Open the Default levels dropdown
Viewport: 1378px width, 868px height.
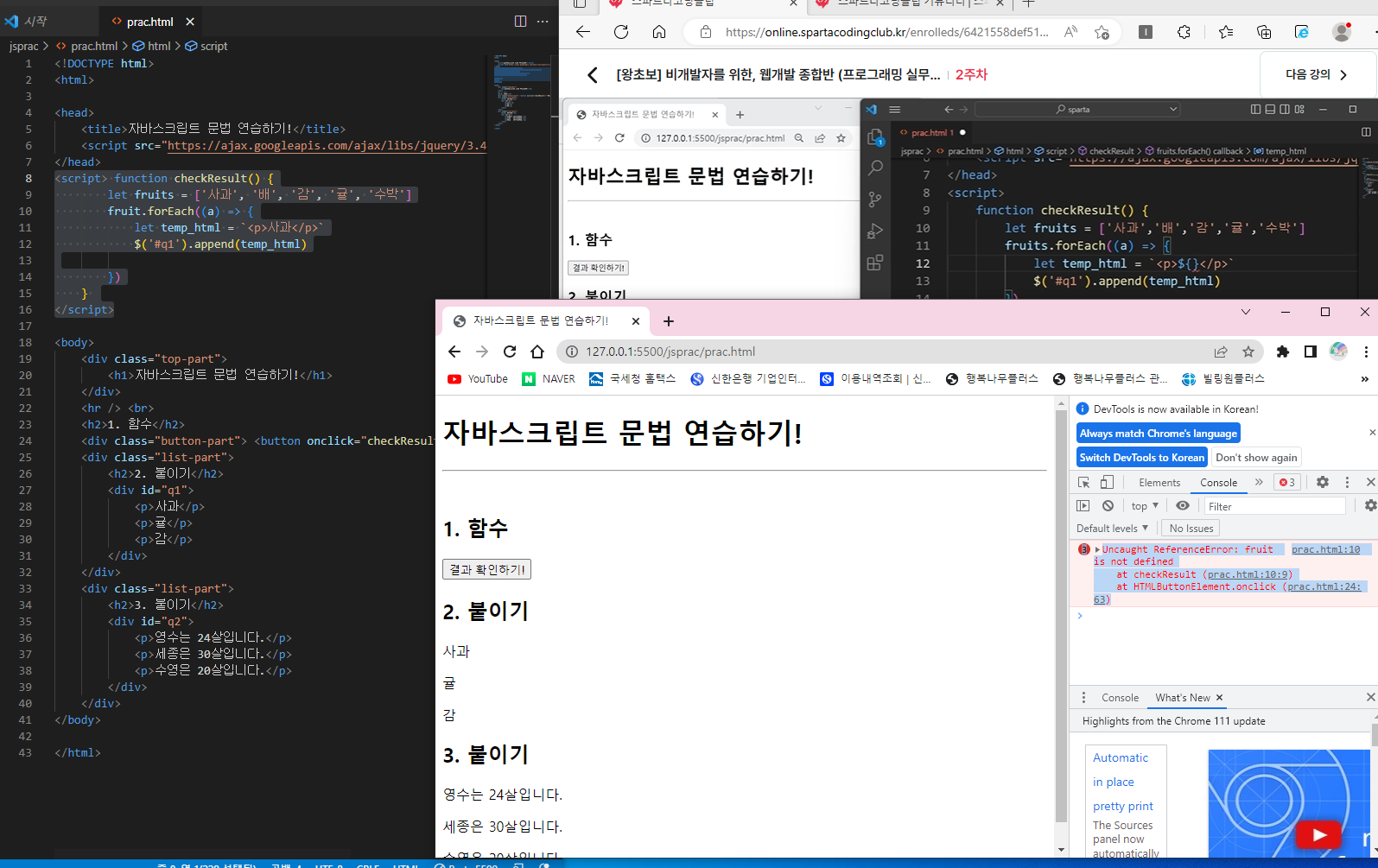coord(1113,529)
